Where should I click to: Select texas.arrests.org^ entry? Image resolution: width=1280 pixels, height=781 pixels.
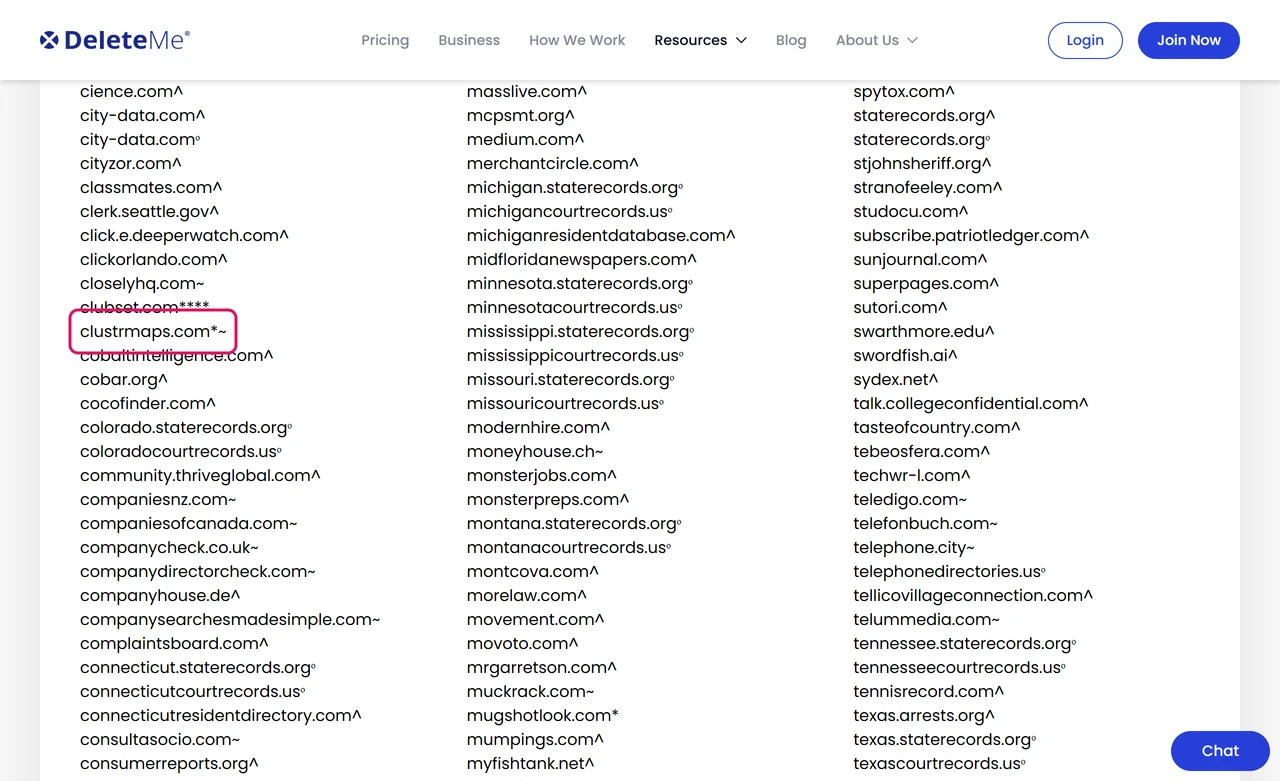coord(923,715)
